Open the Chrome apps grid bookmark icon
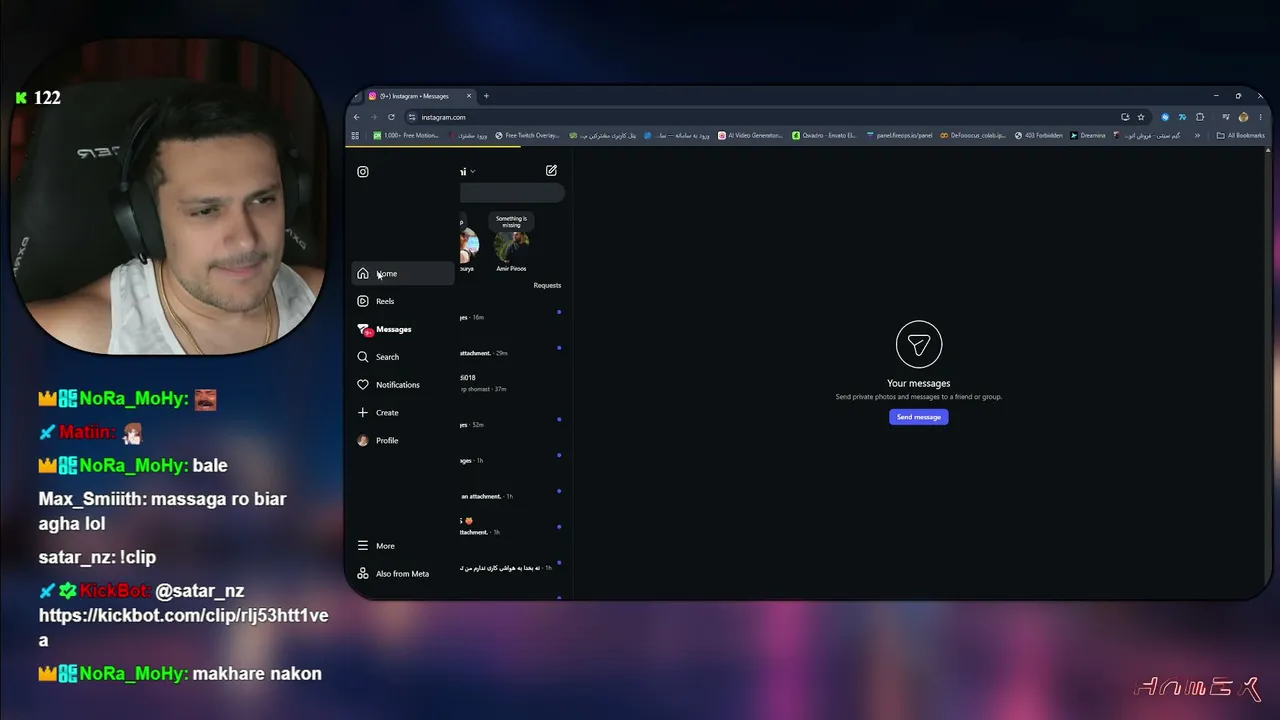The width and height of the screenshot is (1280, 720). click(355, 135)
